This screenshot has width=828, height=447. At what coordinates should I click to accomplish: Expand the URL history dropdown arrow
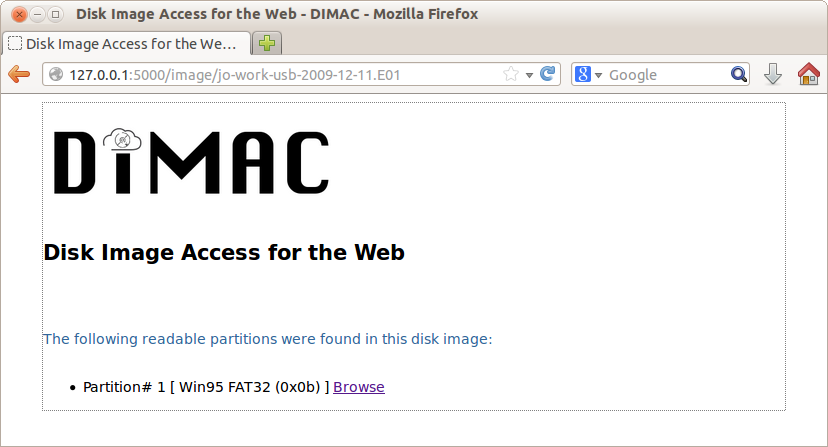click(529, 75)
